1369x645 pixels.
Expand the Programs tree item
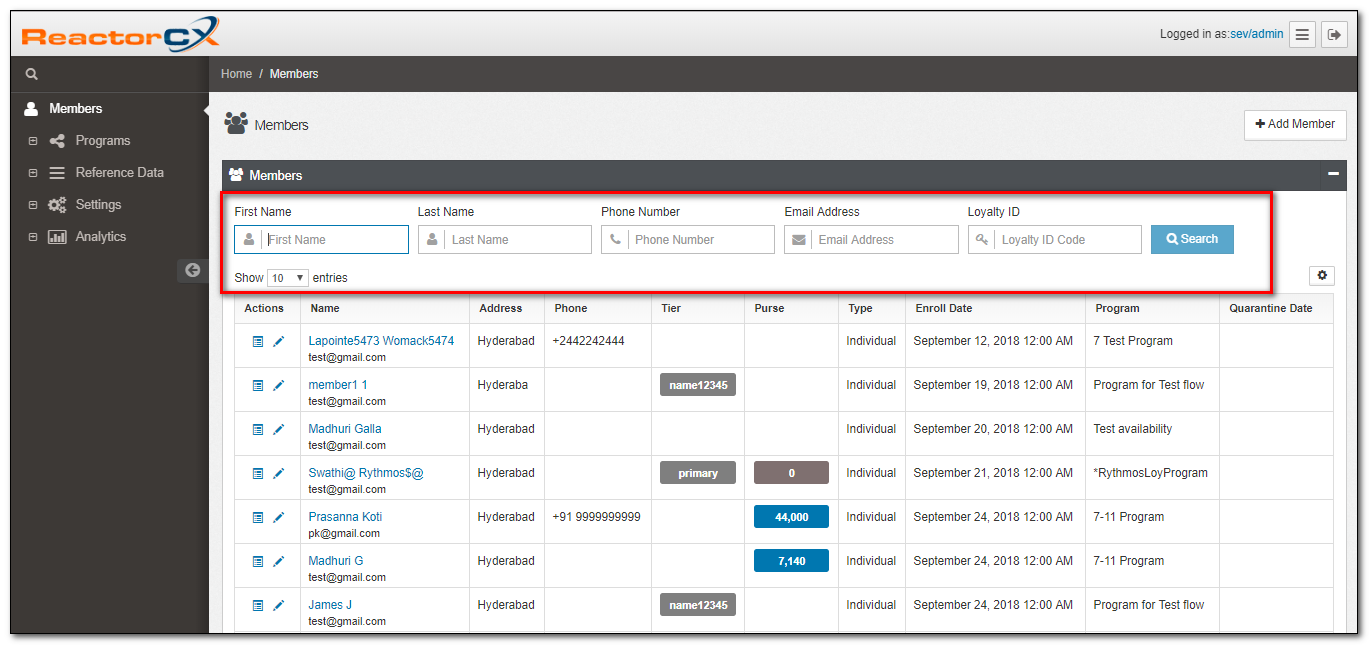pos(33,141)
